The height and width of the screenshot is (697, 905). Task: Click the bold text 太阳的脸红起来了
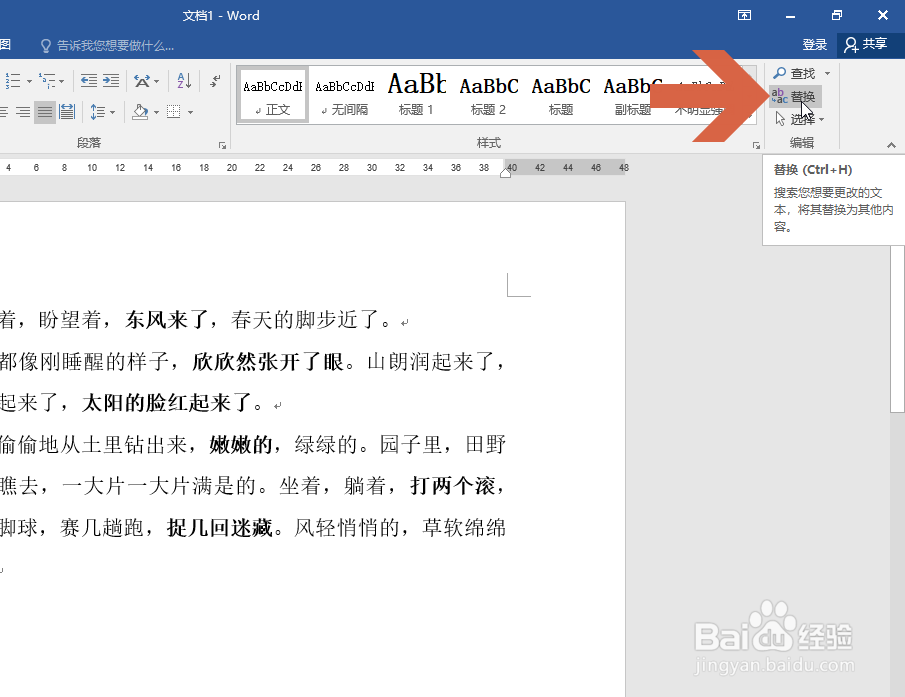tap(167, 403)
